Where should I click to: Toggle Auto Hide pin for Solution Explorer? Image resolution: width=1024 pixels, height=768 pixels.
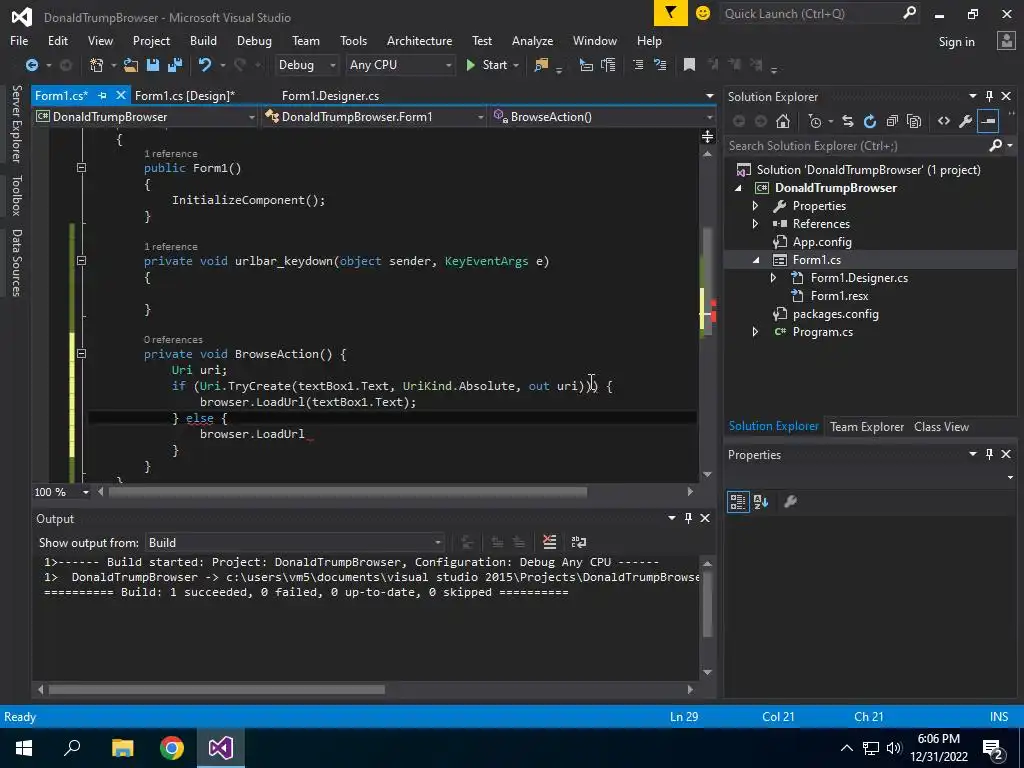pyautogui.click(x=989, y=96)
